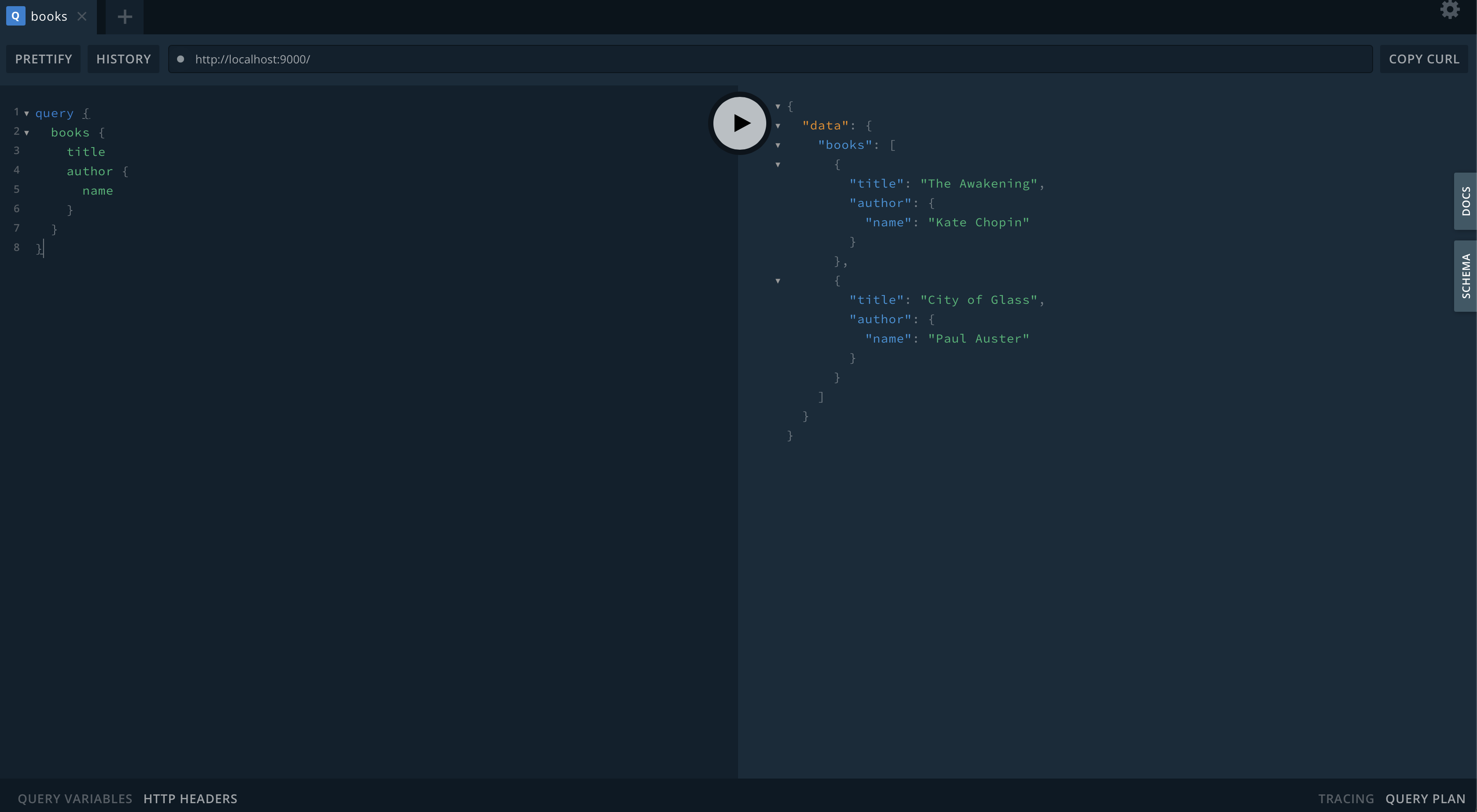Open the query HISTORY
Screen dimensions: 1477x812
123,59
